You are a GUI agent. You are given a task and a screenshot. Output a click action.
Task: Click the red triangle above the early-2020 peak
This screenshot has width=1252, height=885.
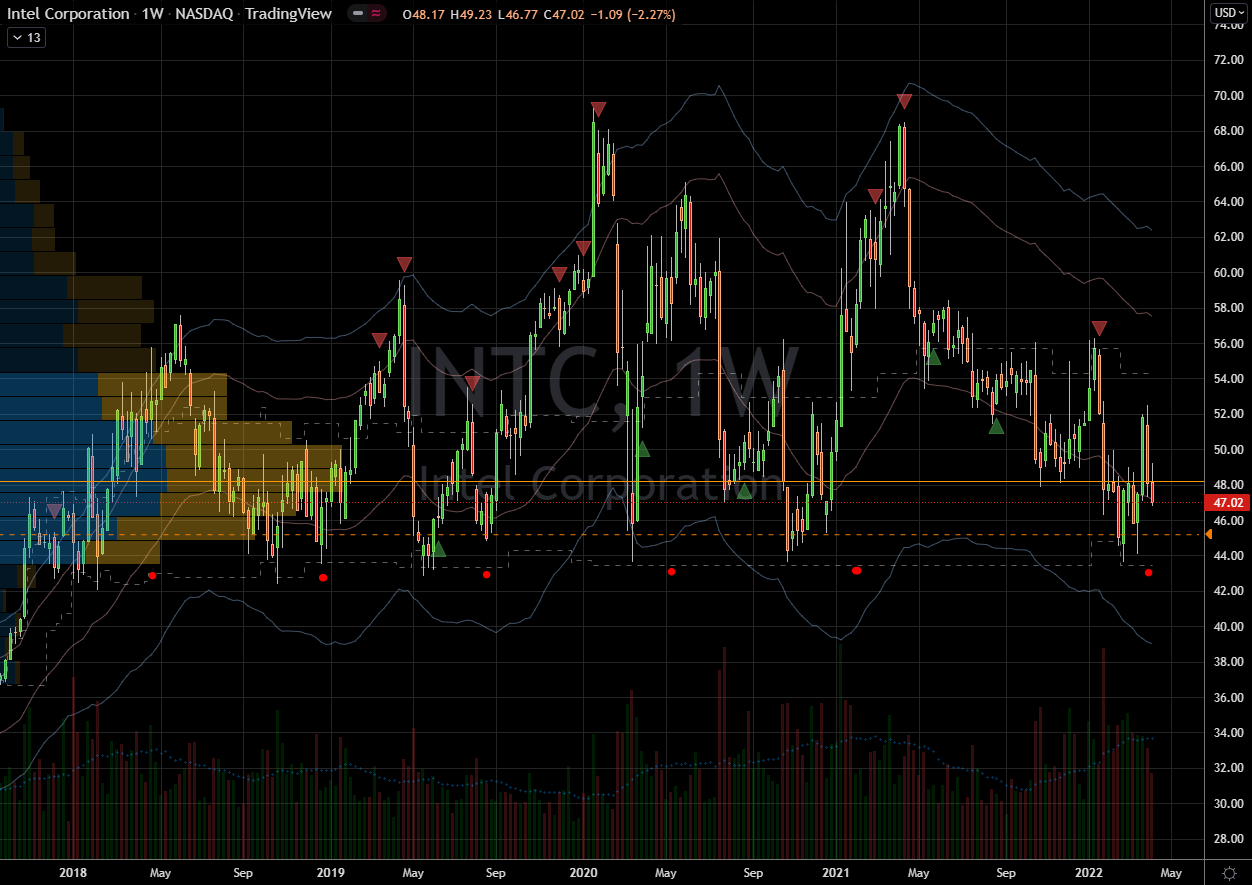pyautogui.click(x=598, y=109)
